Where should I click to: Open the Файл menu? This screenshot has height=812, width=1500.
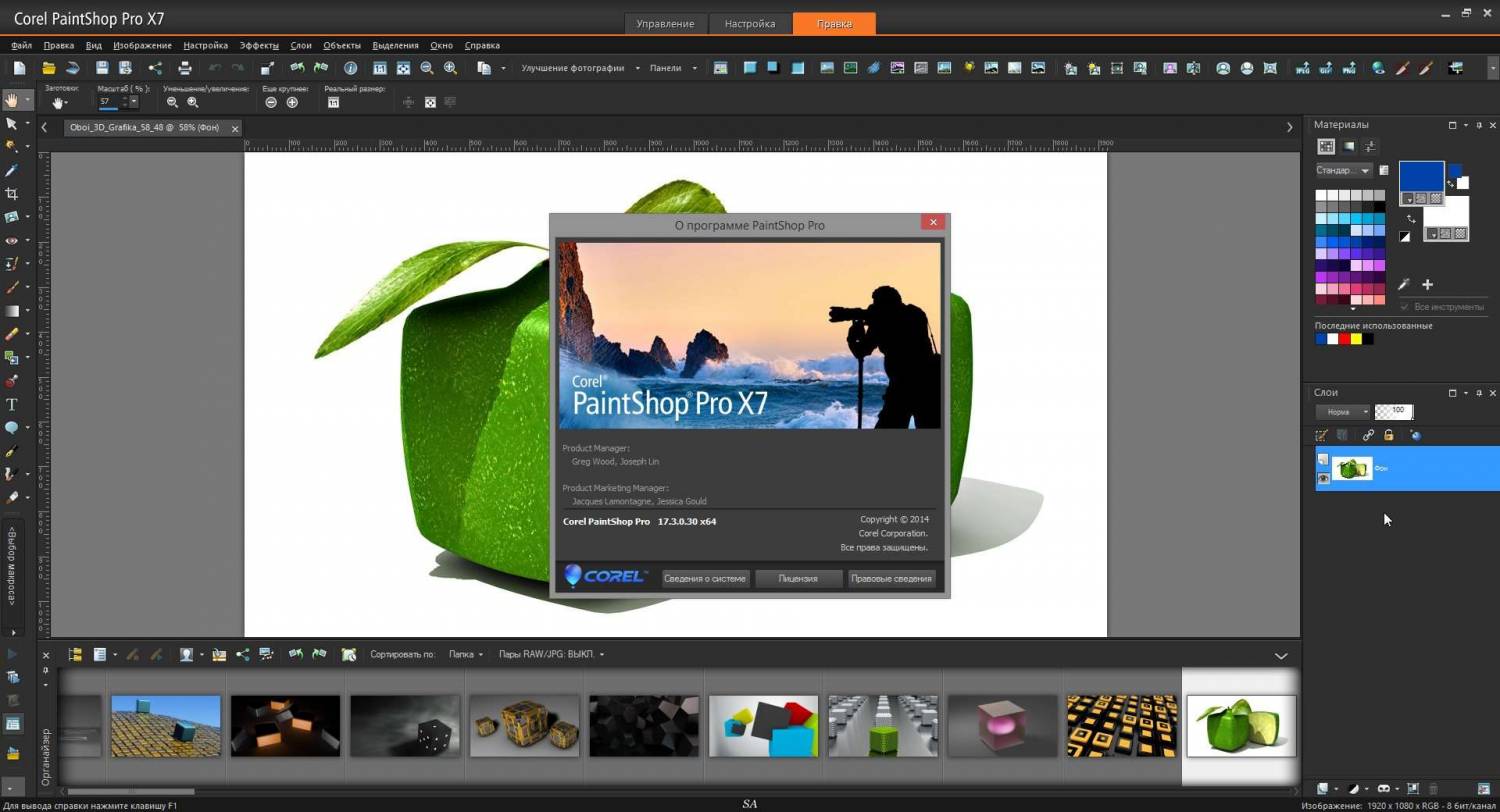(x=21, y=45)
